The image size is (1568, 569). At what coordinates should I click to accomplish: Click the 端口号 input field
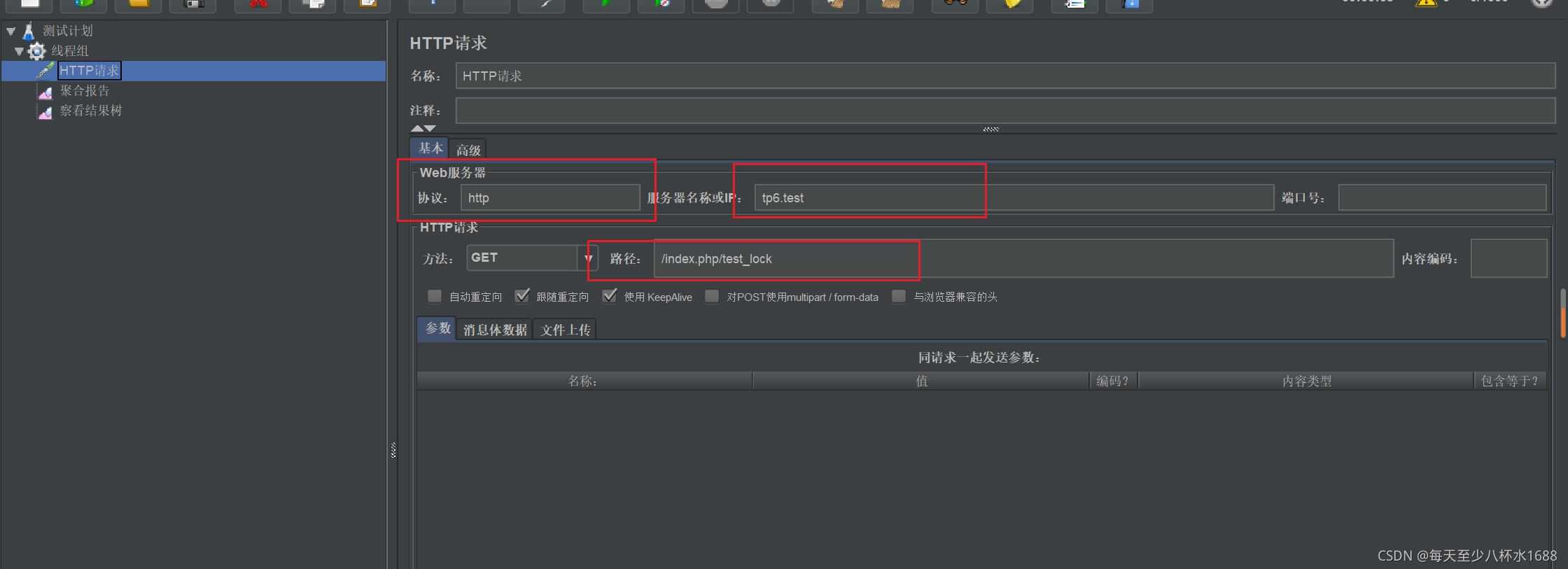point(1442,198)
